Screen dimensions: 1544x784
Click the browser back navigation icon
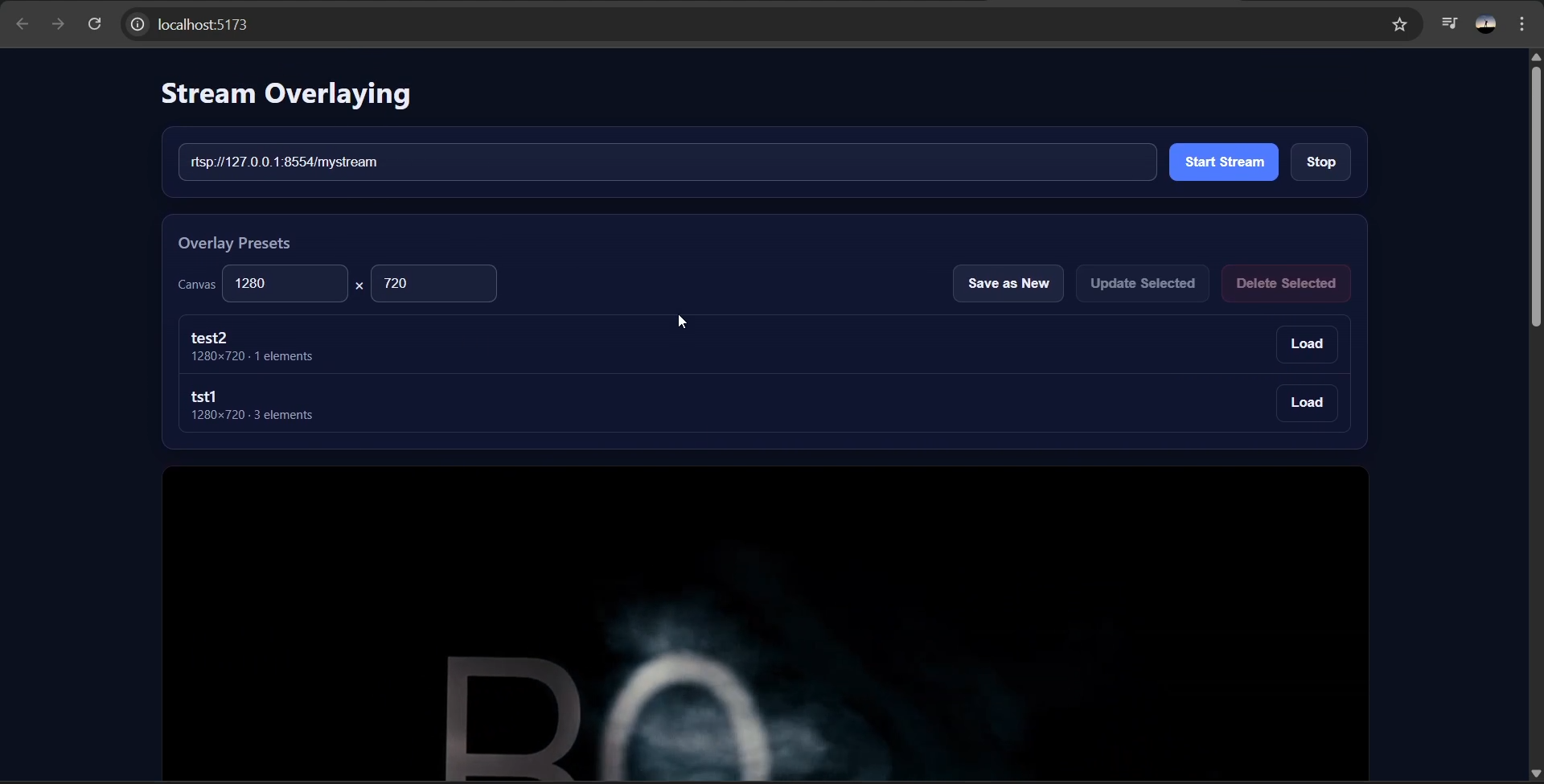[x=22, y=24]
